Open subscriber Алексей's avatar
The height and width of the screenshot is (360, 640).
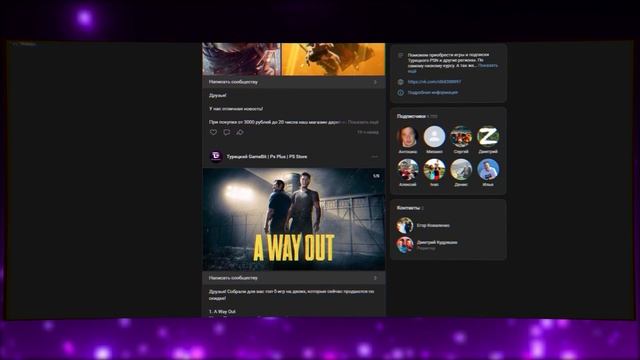pos(408,169)
